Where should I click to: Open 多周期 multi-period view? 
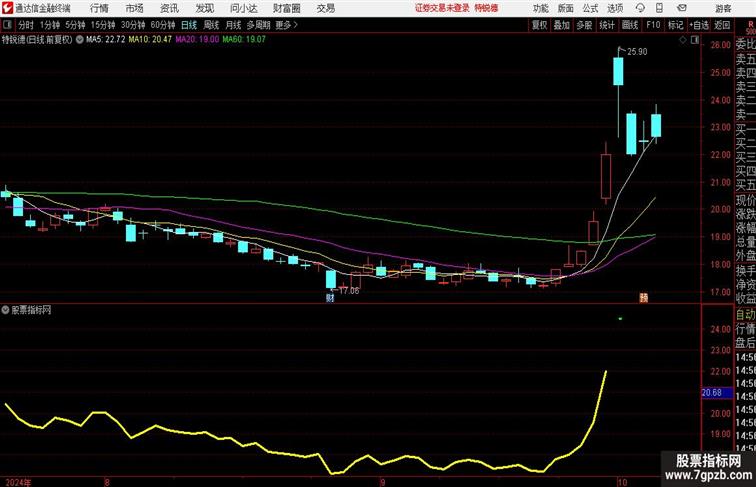(x=259, y=25)
